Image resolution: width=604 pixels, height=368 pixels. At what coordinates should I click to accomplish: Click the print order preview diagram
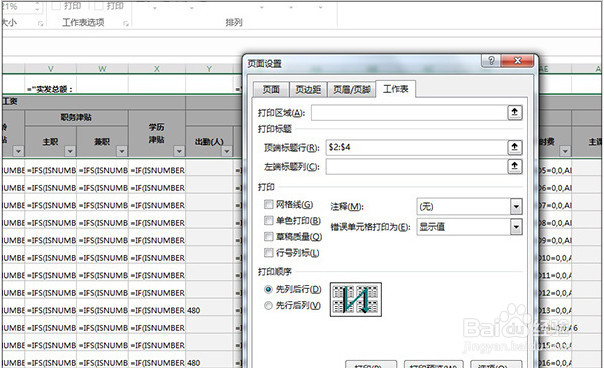click(x=356, y=299)
